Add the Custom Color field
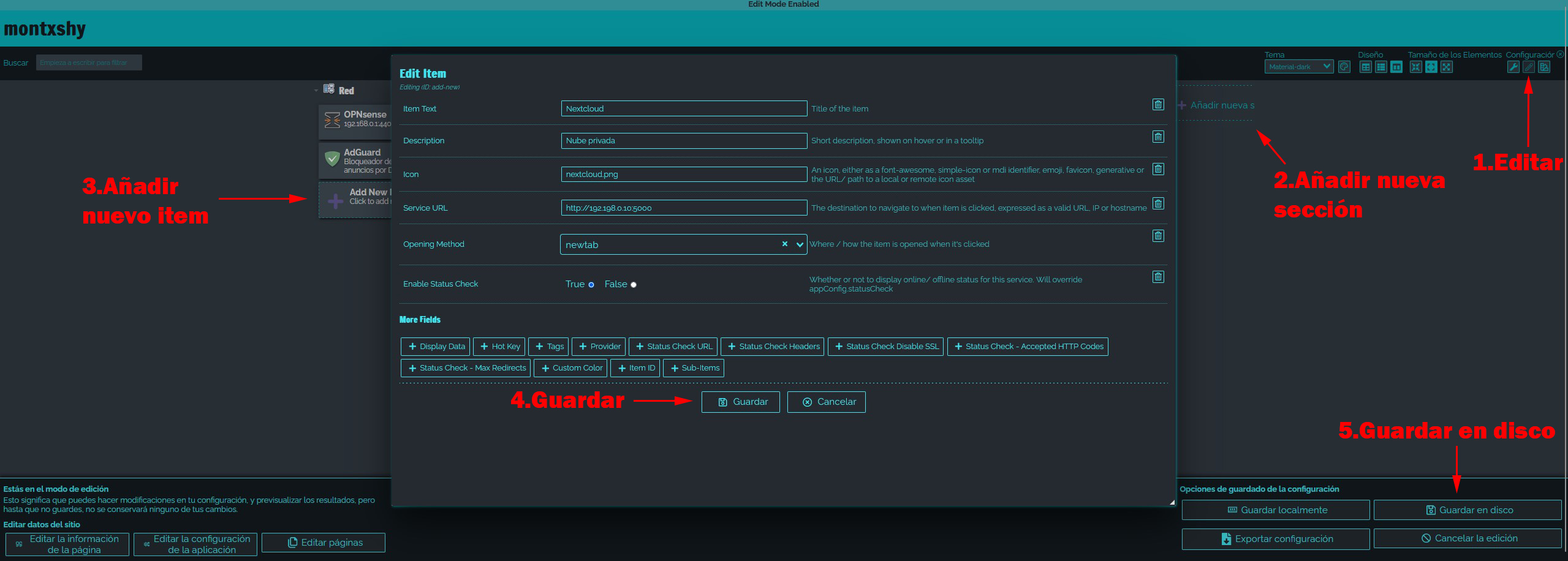The image size is (1568, 561). [571, 368]
